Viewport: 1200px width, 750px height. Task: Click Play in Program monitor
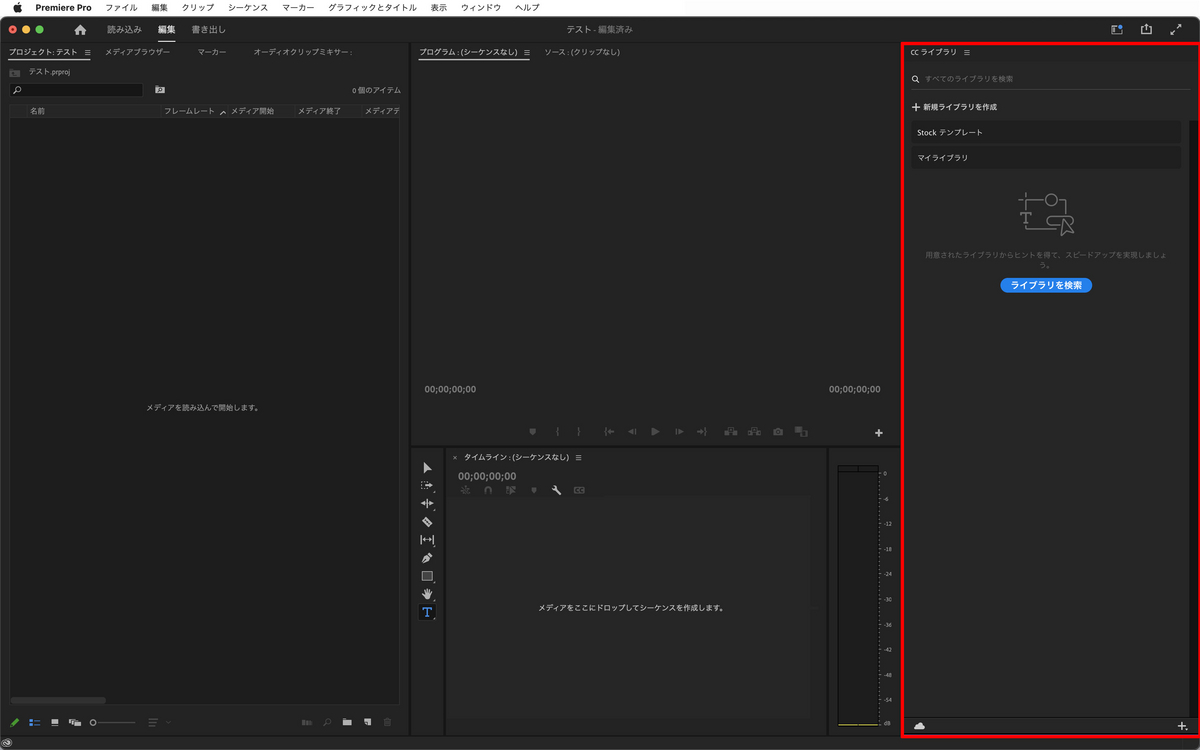point(655,432)
